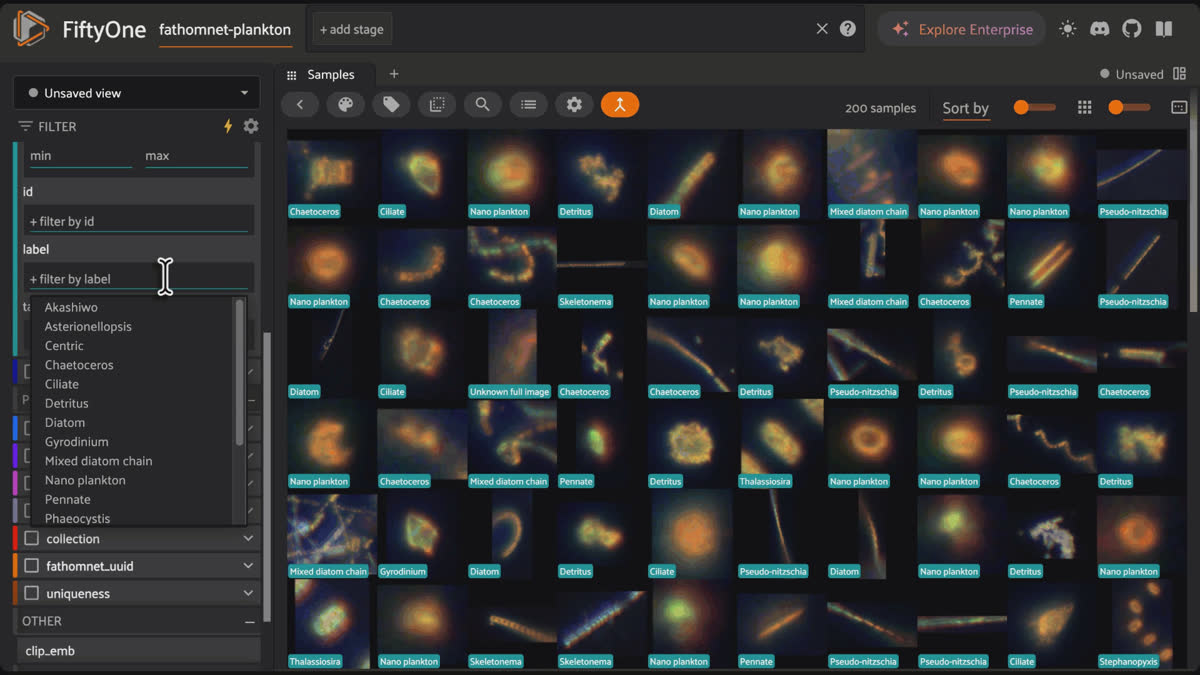Open the color scheme palette icon
Viewport: 1200px width, 675px height.
click(345, 104)
